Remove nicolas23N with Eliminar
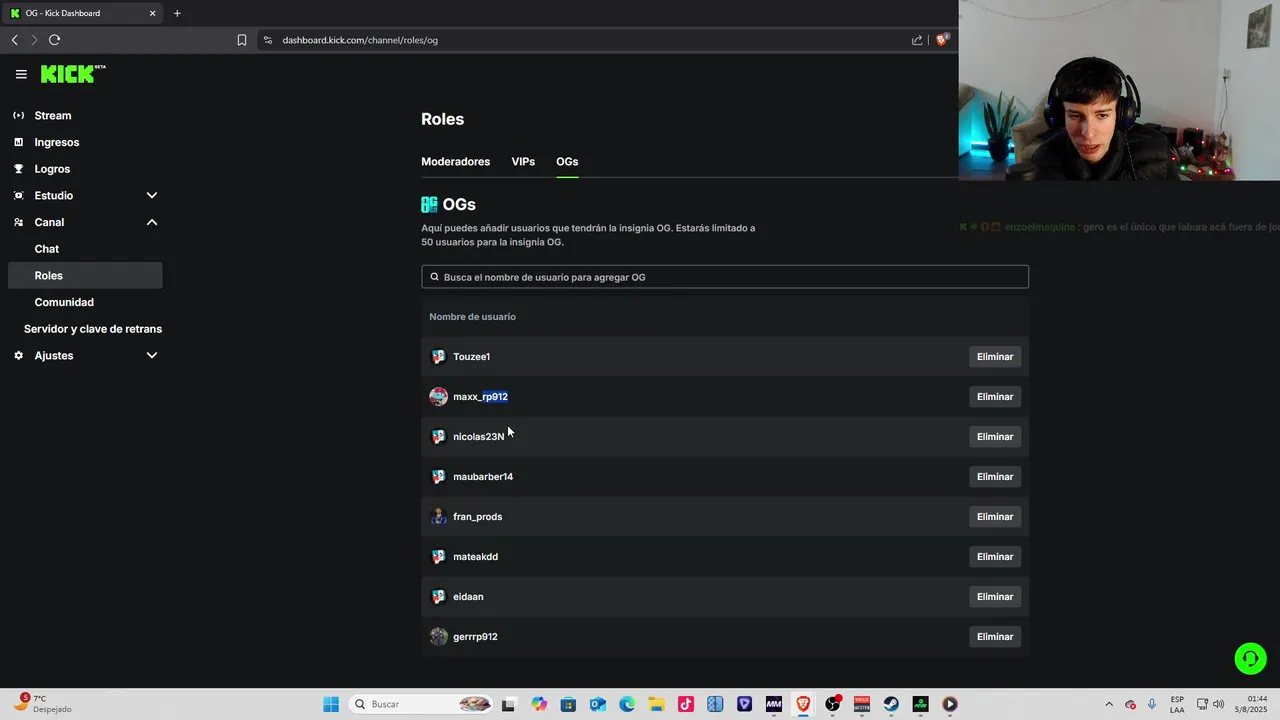The image size is (1280, 720). pyautogui.click(x=995, y=436)
